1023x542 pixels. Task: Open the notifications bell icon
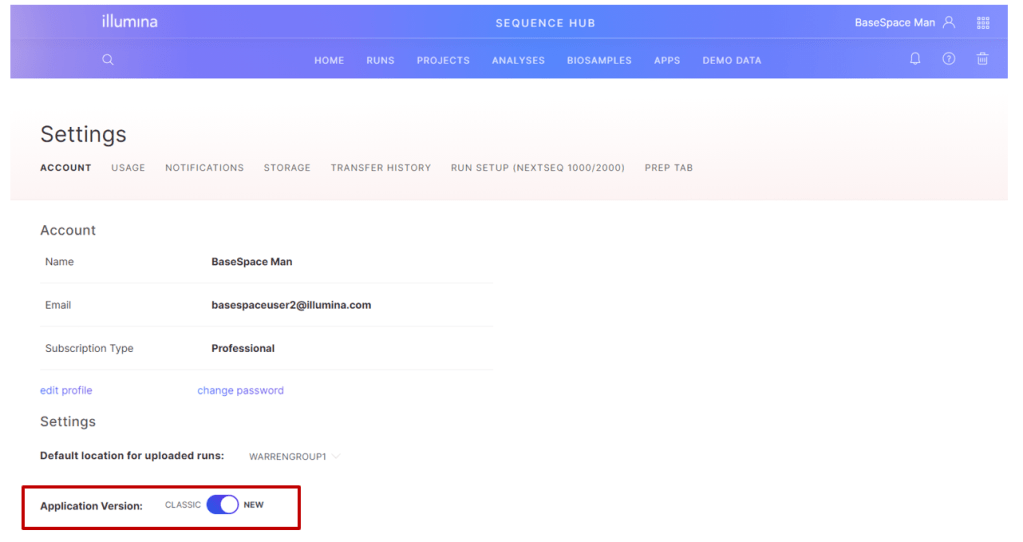click(x=915, y=59)
